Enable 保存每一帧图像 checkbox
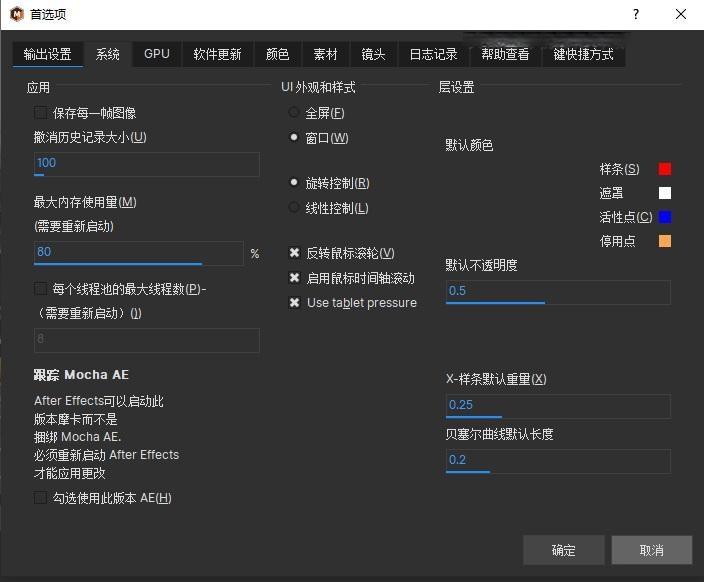The width and height of the screenshot is (704, 582). (41, 113)
